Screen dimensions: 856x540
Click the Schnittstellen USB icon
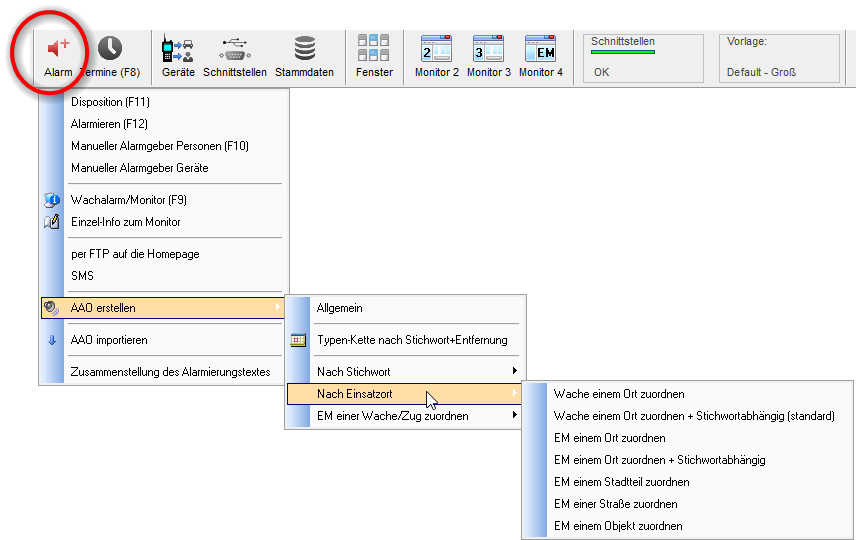pyautogui.click(x=234, y=48)
